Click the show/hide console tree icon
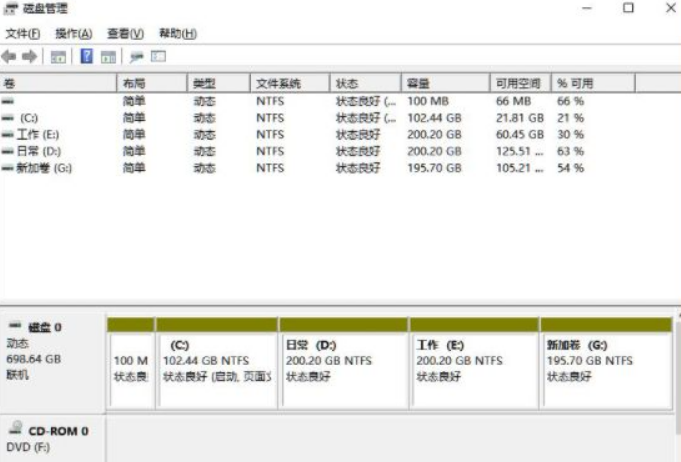The width and height of the screenshot is (681, 462). [x=59, y=57]
